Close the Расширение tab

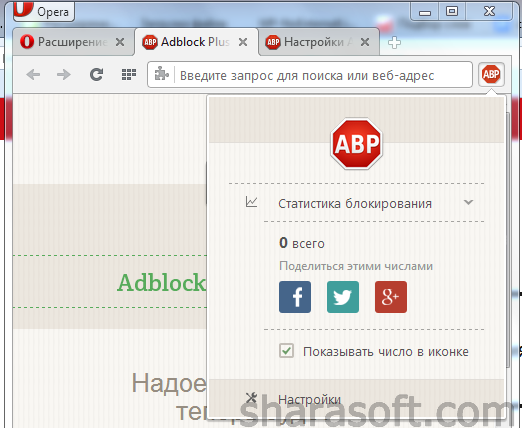pos(120,42)
